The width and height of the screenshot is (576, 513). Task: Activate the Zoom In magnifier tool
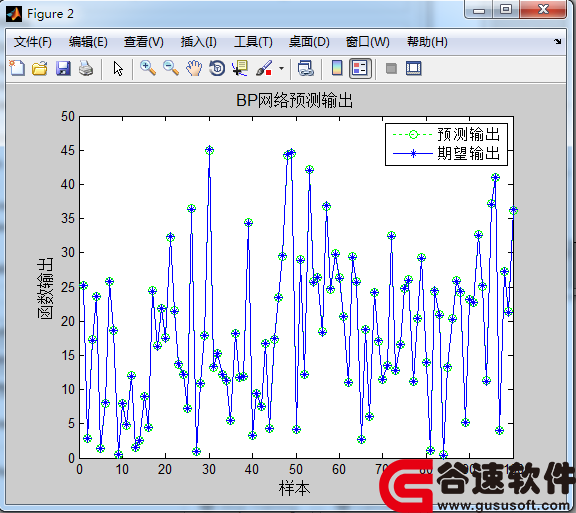click(148, 68)
